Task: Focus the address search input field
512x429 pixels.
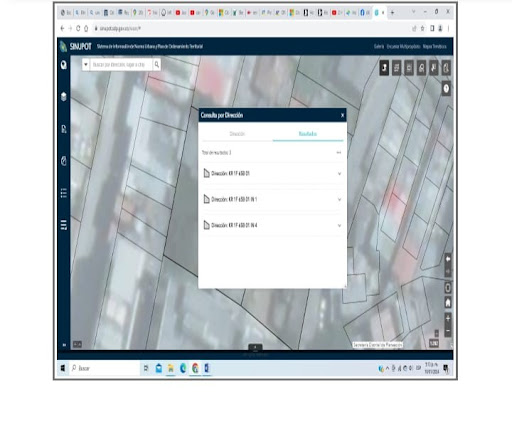Action: [121, 64]
